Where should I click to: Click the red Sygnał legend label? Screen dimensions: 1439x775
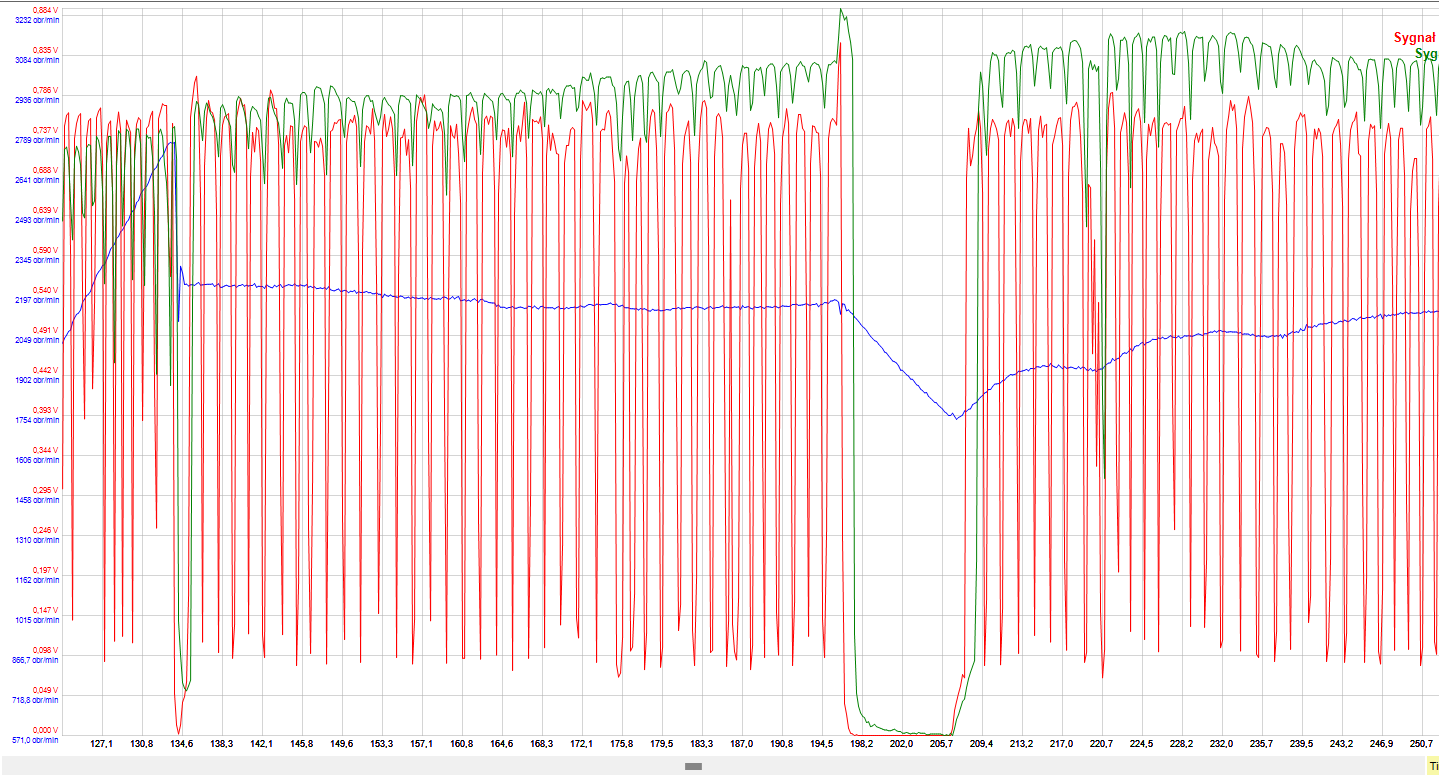1414,38
